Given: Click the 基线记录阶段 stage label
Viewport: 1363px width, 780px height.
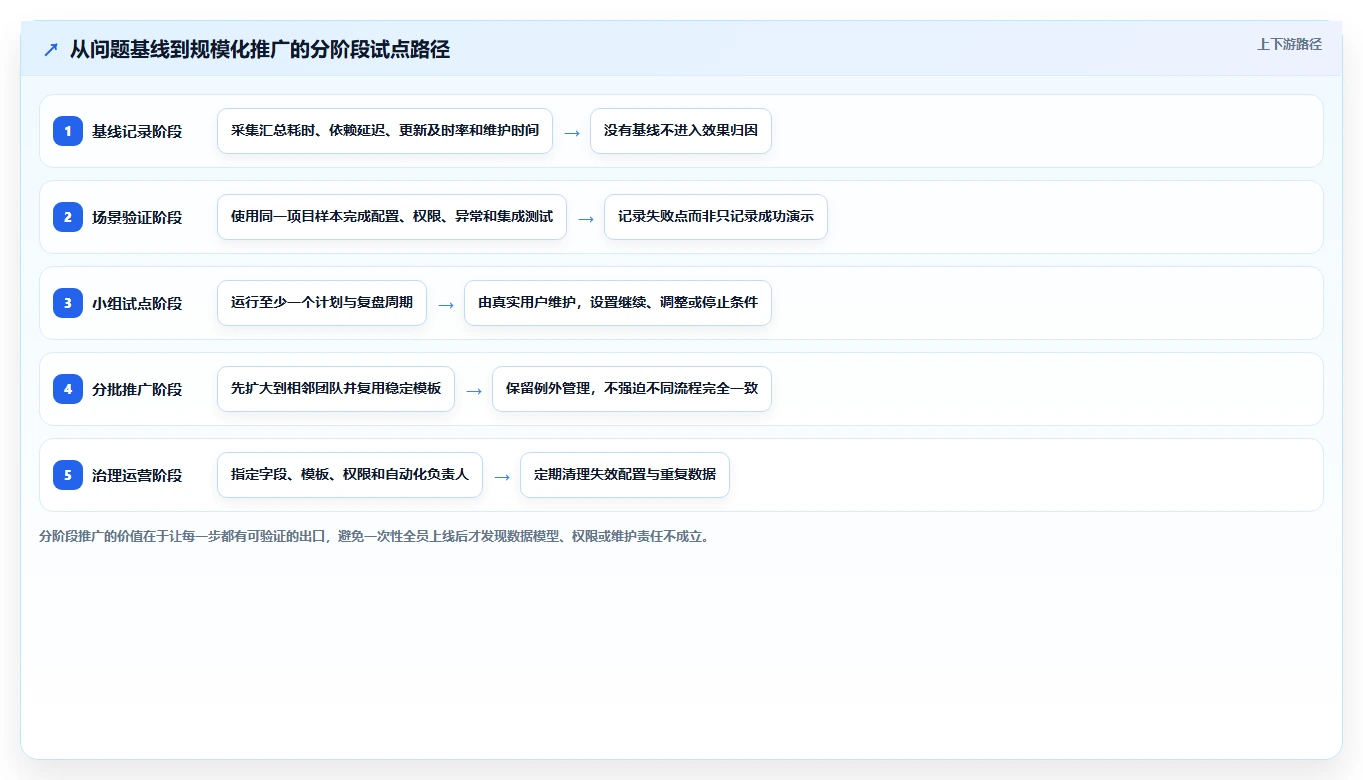Looking at the screenshot, I should click(137, 131).
